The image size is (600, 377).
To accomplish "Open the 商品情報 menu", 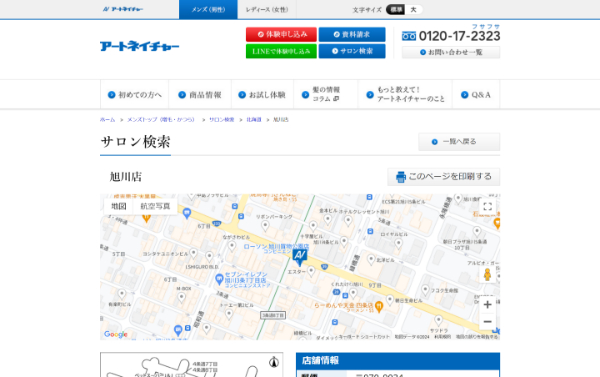I will point(200,95).
